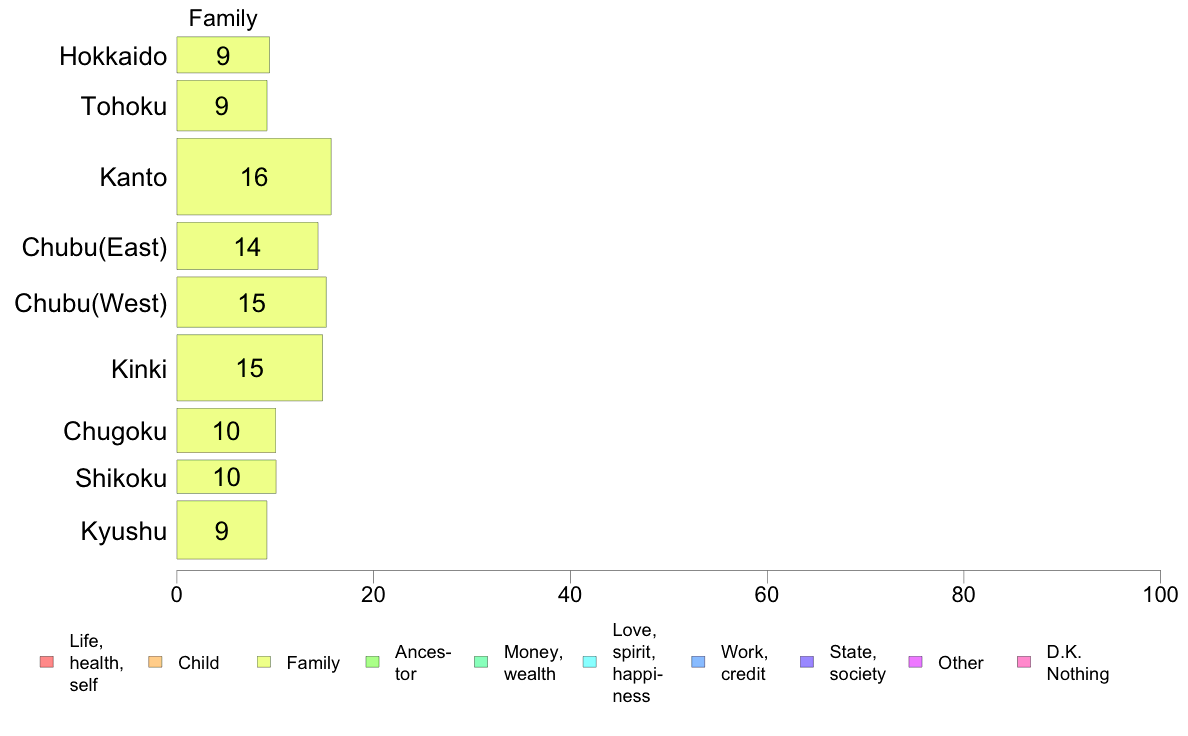
Task: Select the D.K. Nothing legend swatch
Action: [1024, 662]
